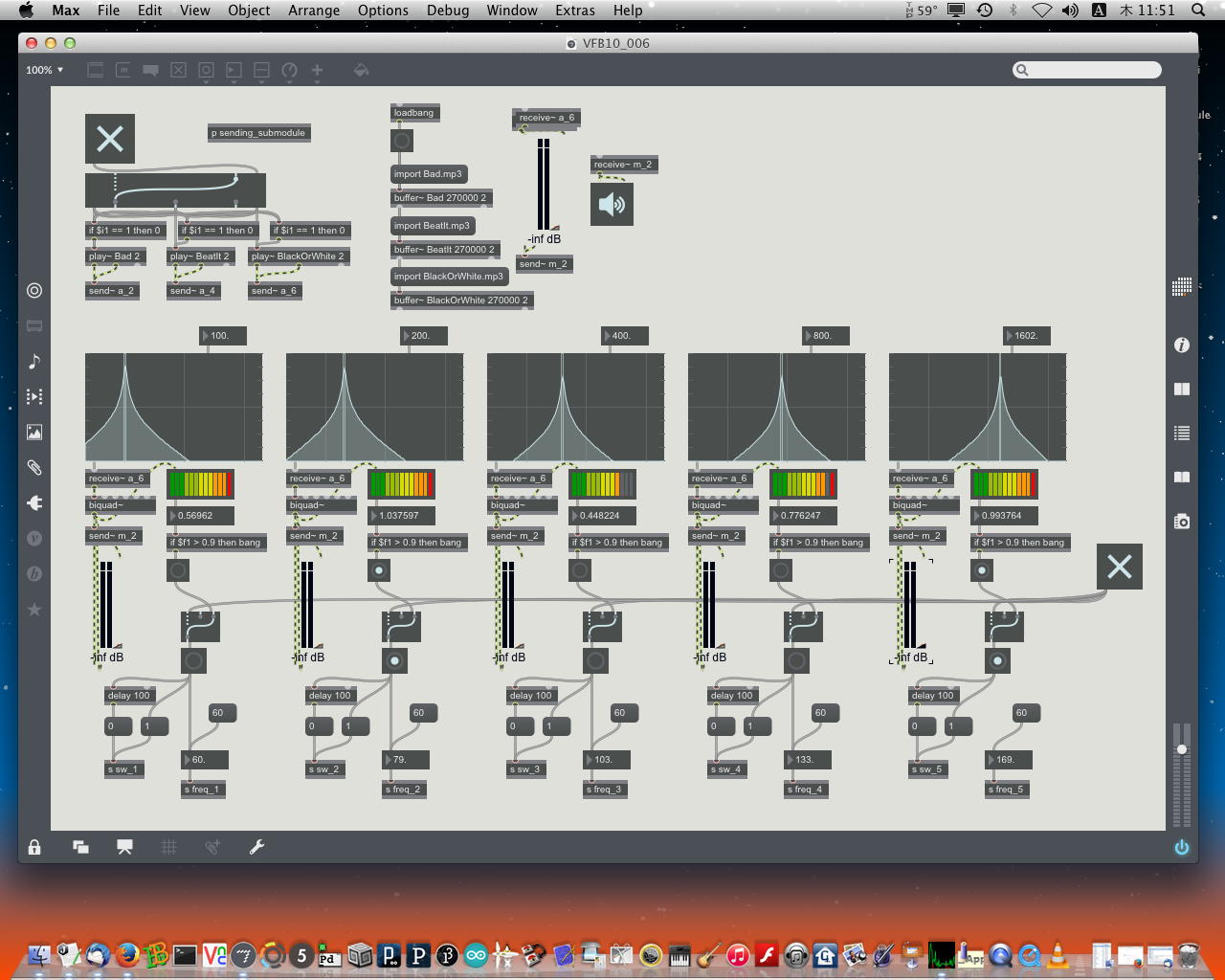Open the paint bucket format palette
Image resolution: width=1225 pixels, height=980 pixels.
point(361,70)
